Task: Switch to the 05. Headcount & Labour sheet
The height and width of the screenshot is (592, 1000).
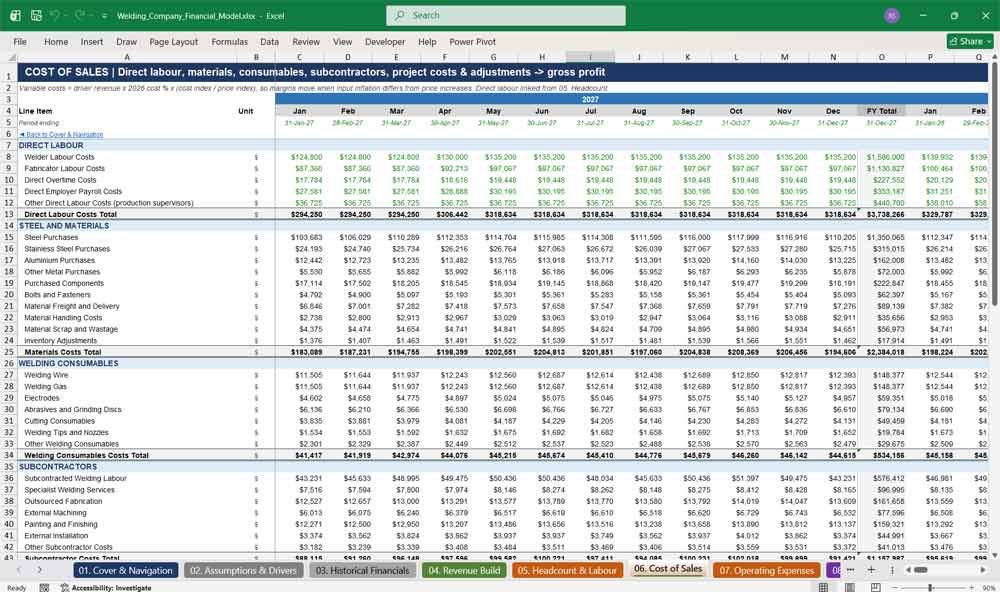Action: tap(567, 570)
